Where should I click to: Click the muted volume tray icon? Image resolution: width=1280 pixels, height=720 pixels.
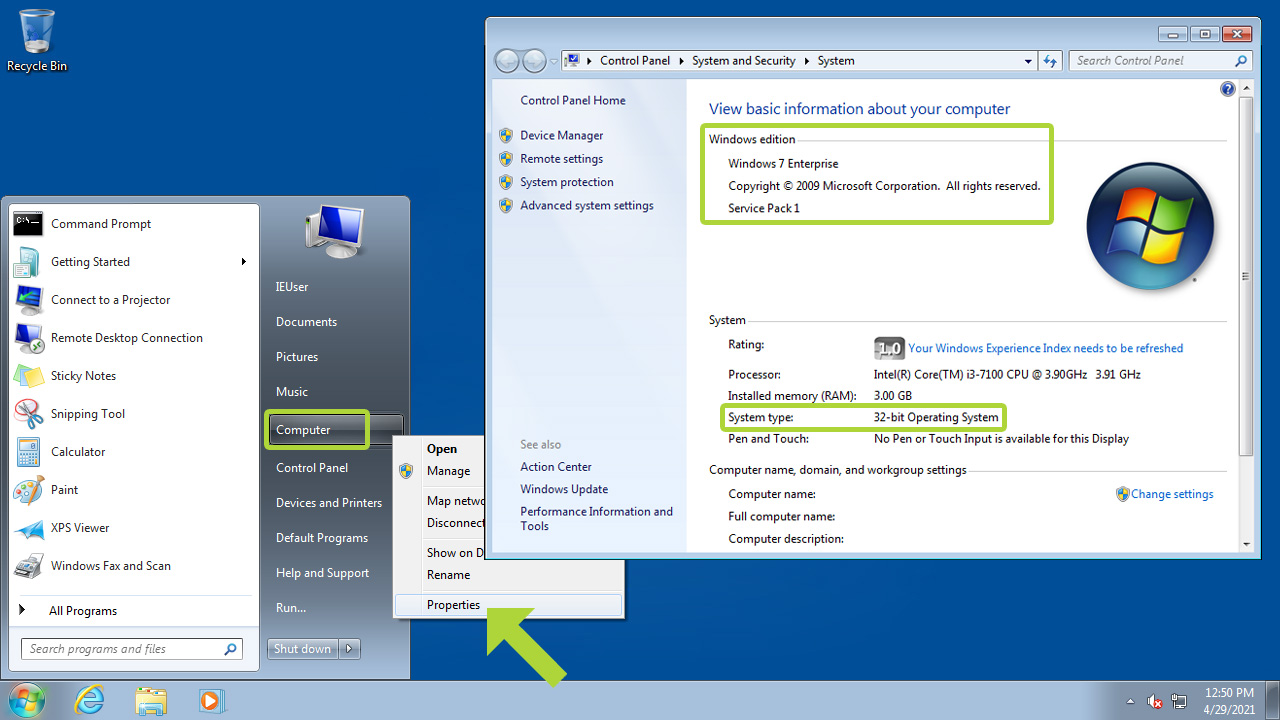(x=1155, y=701)
